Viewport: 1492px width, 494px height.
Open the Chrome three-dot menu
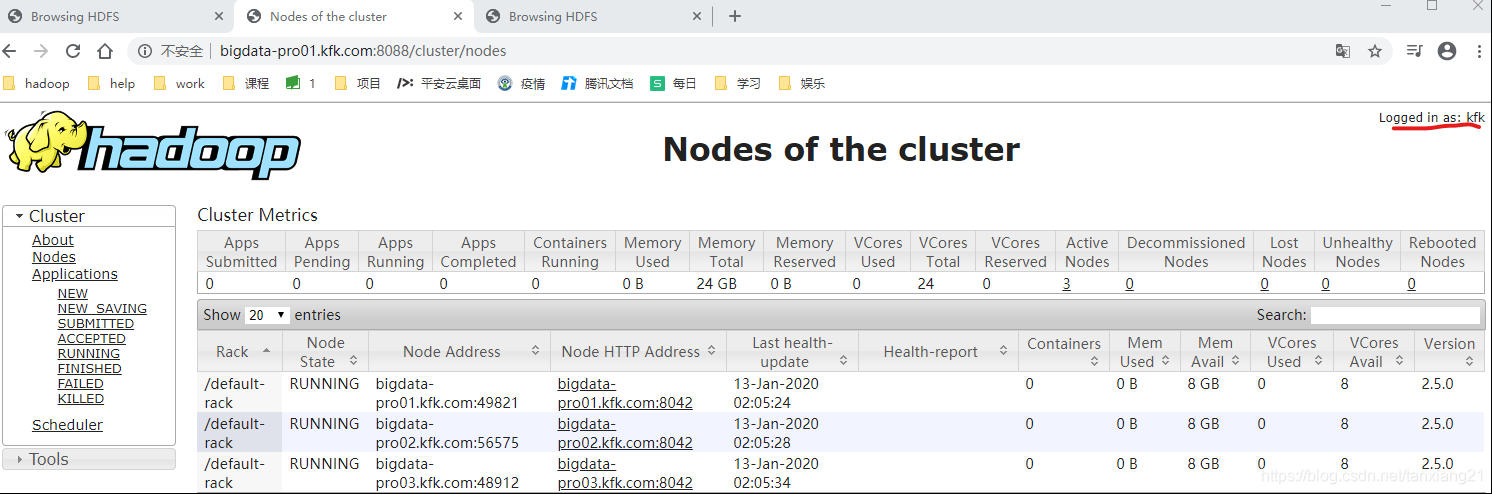1477,51
